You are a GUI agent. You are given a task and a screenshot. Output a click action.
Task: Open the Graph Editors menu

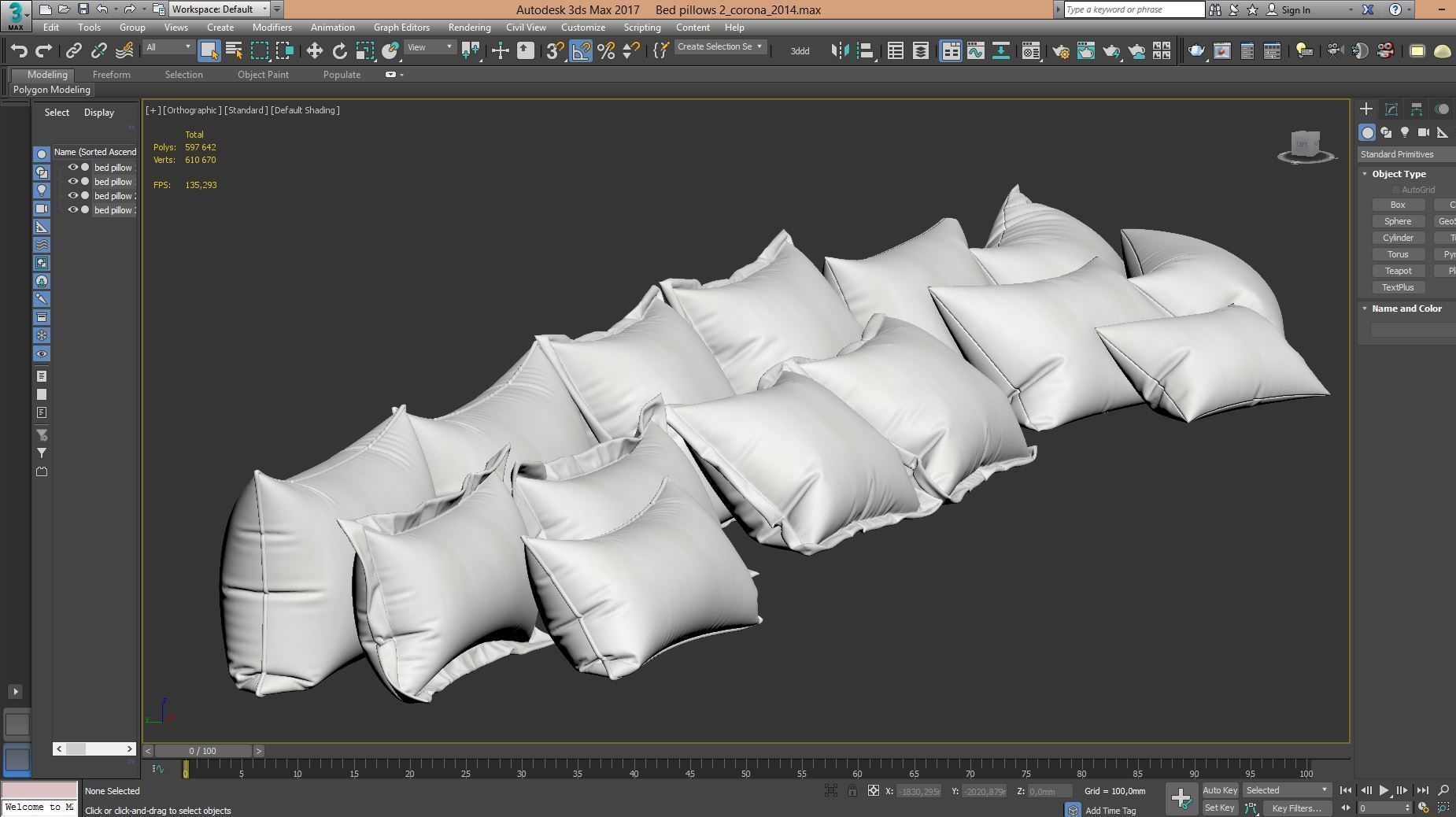tap(401, 28)
